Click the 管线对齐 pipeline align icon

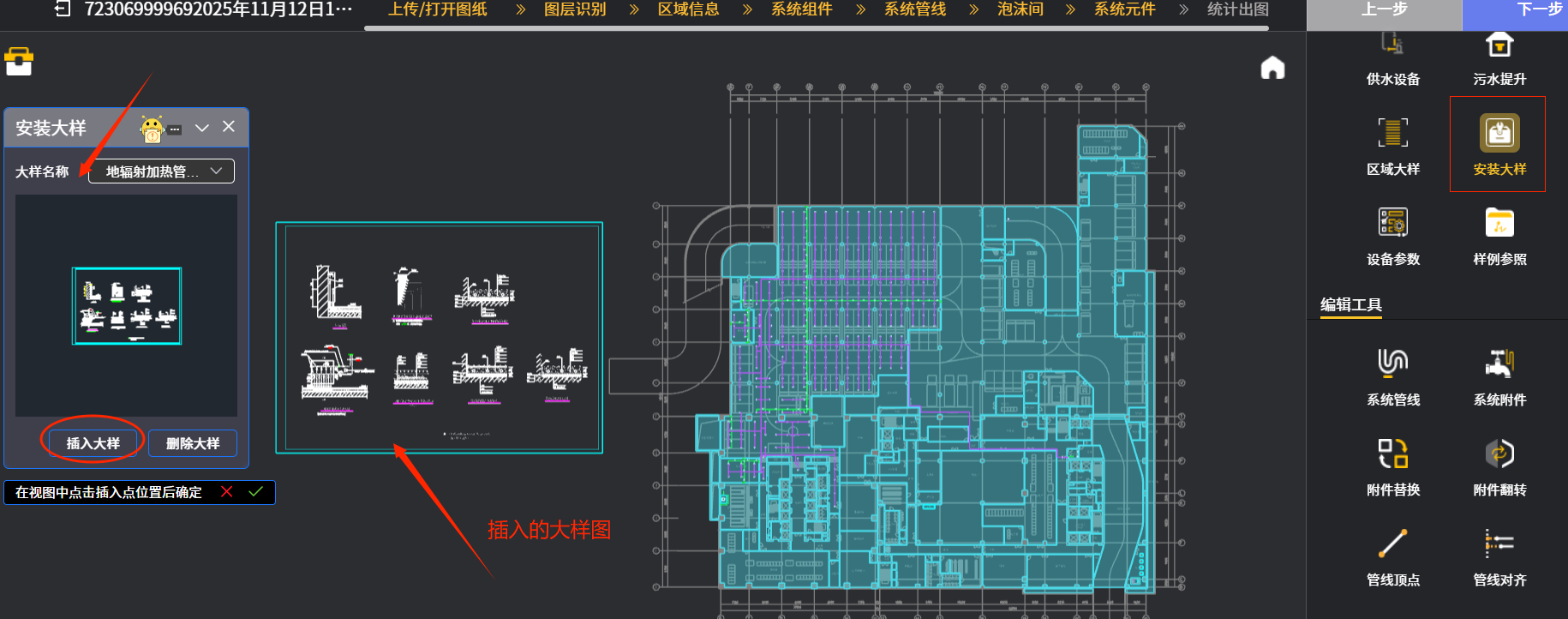click(x=1499, y=544)
